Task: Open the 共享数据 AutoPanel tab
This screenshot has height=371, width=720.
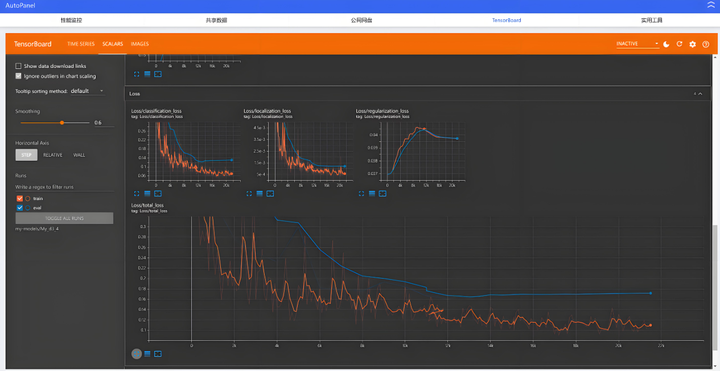Action: (216, 20)
